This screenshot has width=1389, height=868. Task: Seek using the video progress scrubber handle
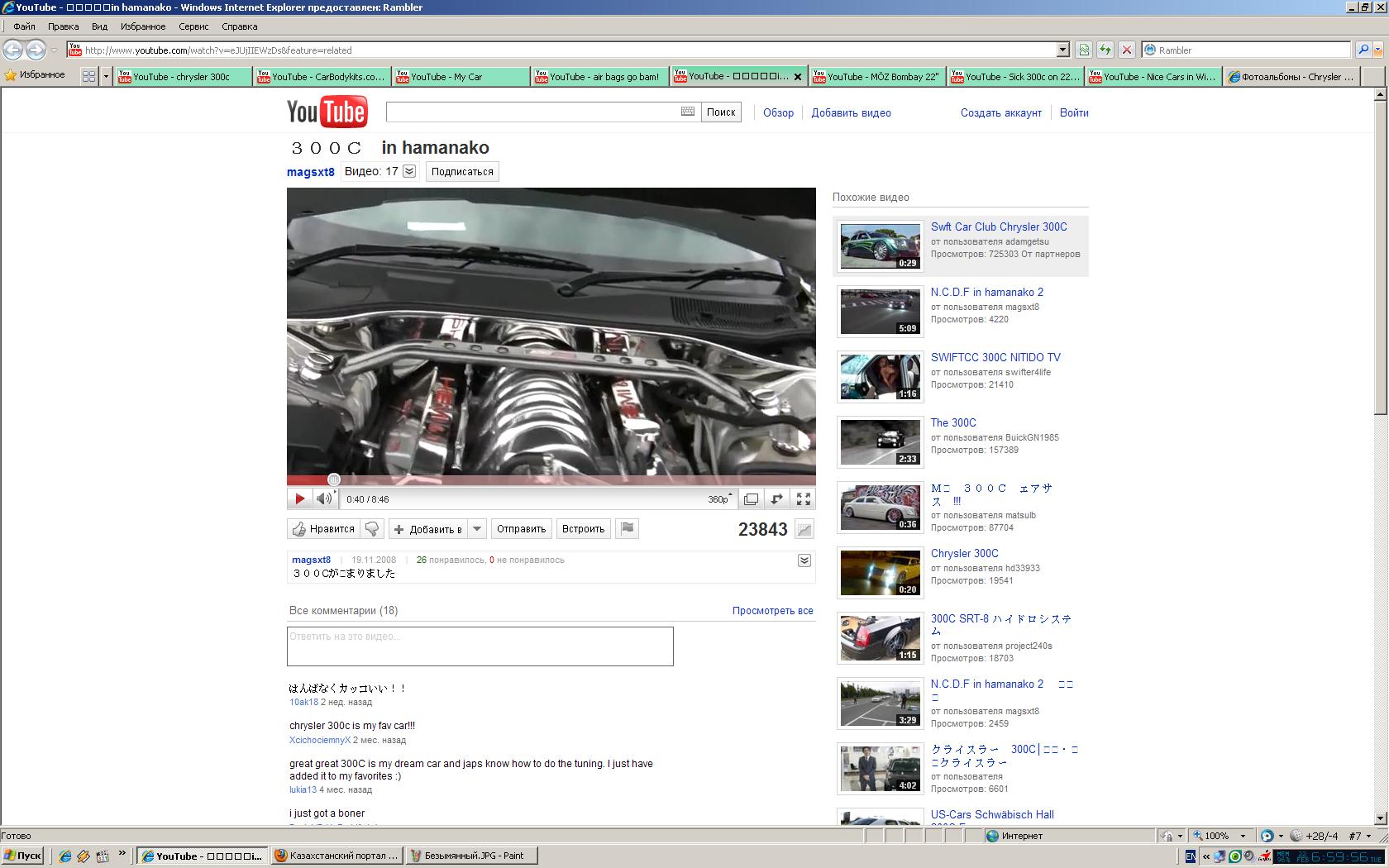[x=334, y=479]
